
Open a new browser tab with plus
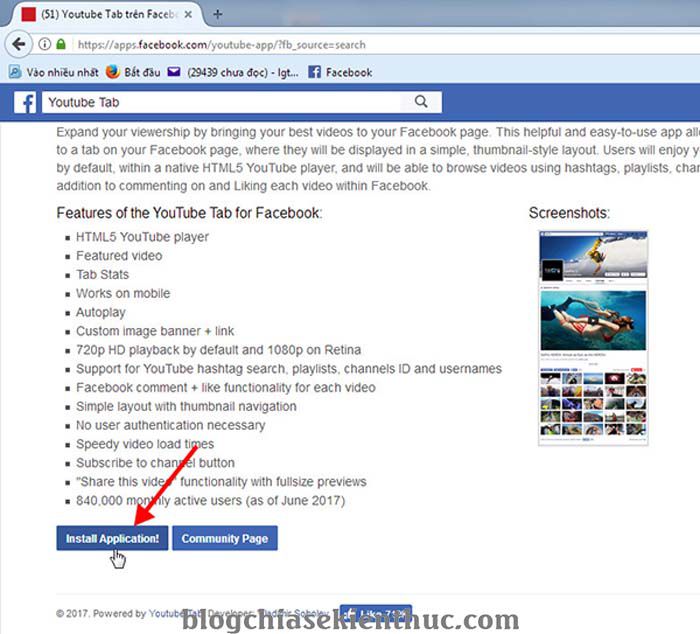[x=217, y=14]
